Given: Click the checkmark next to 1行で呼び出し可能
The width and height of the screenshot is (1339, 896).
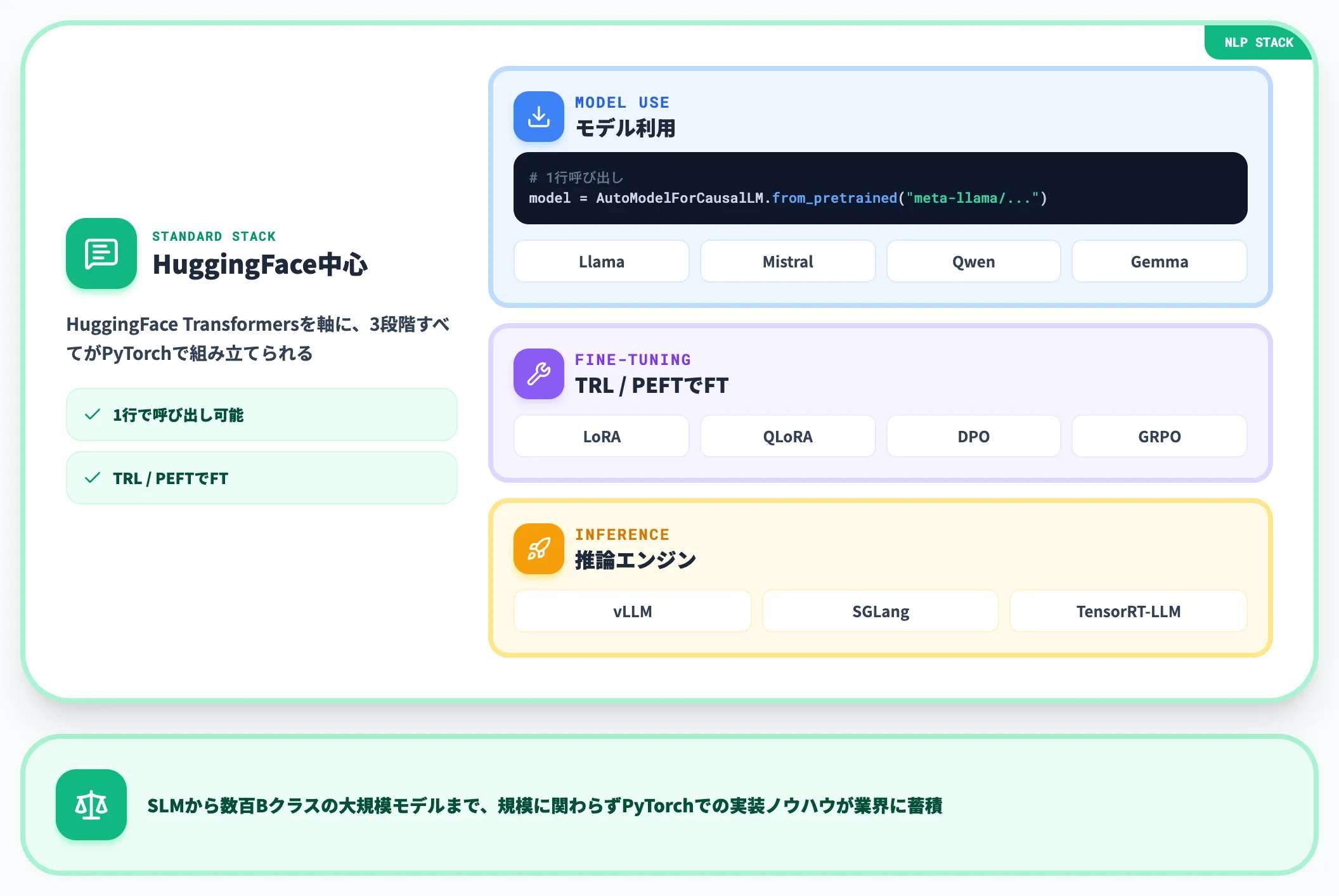Looking at the screenshot, I should 93,414.
